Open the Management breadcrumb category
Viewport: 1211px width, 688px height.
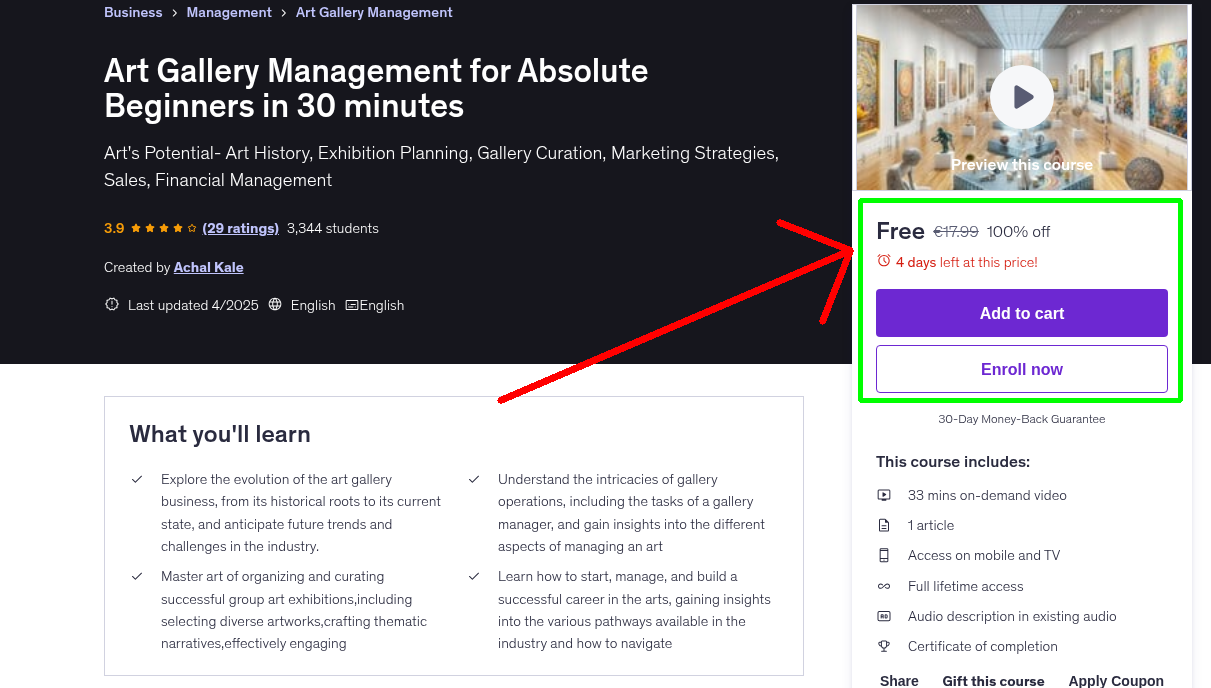pos(229,12)
